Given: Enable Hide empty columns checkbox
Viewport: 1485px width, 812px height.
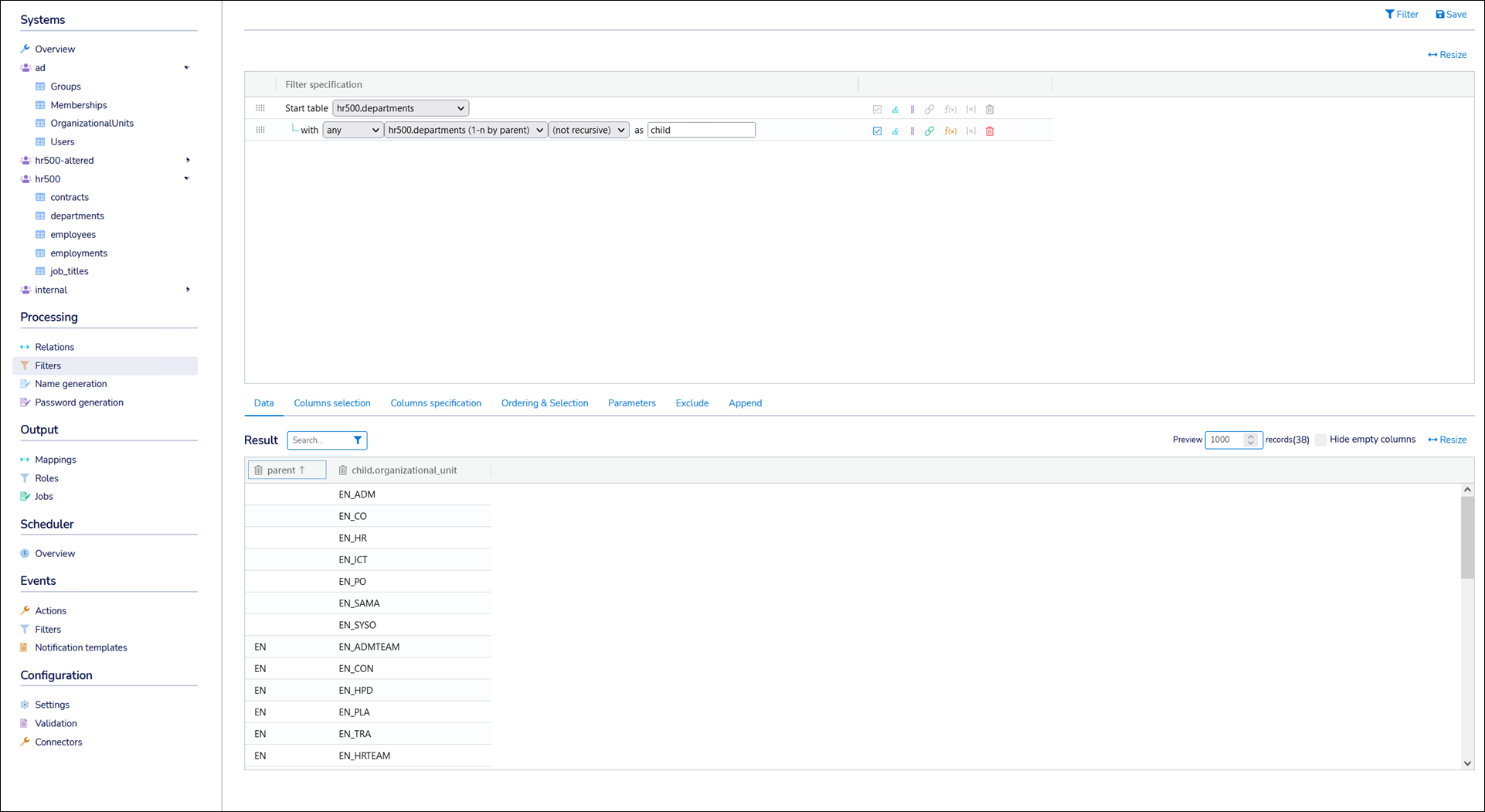Looking at the screenshot, I should pyautogui.click(x=1320, y=440).
